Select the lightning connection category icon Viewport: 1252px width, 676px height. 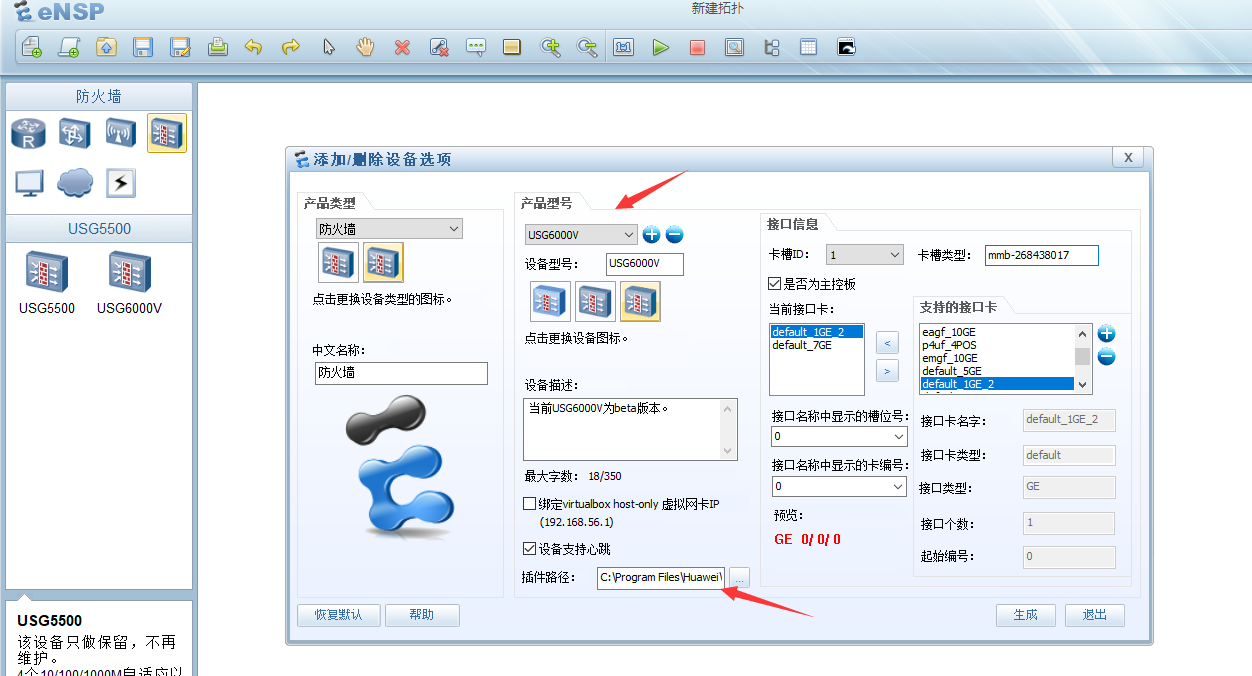click(120, 182)
